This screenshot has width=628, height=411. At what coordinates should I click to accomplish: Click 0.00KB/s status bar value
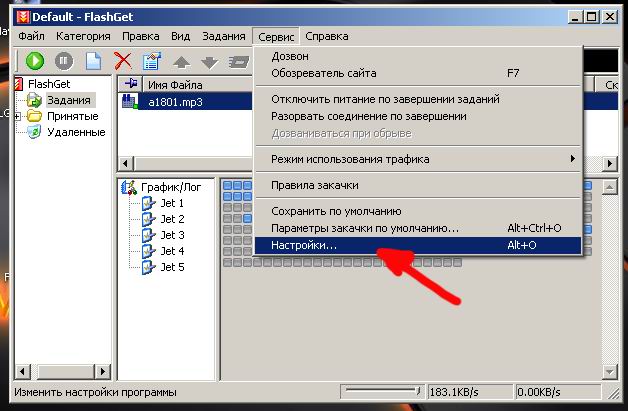point(558,392)
